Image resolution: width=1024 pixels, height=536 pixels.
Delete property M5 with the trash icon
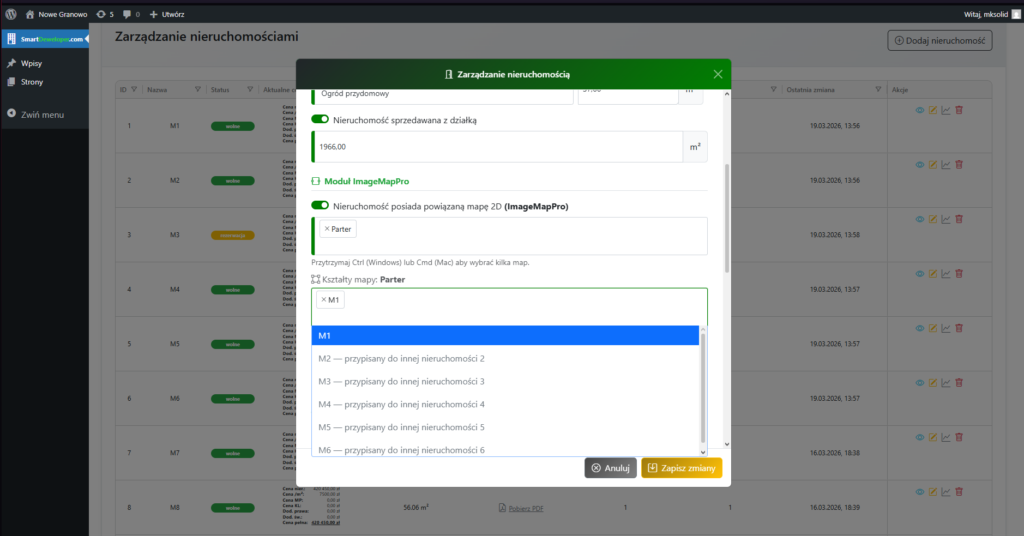coord(959,328)
